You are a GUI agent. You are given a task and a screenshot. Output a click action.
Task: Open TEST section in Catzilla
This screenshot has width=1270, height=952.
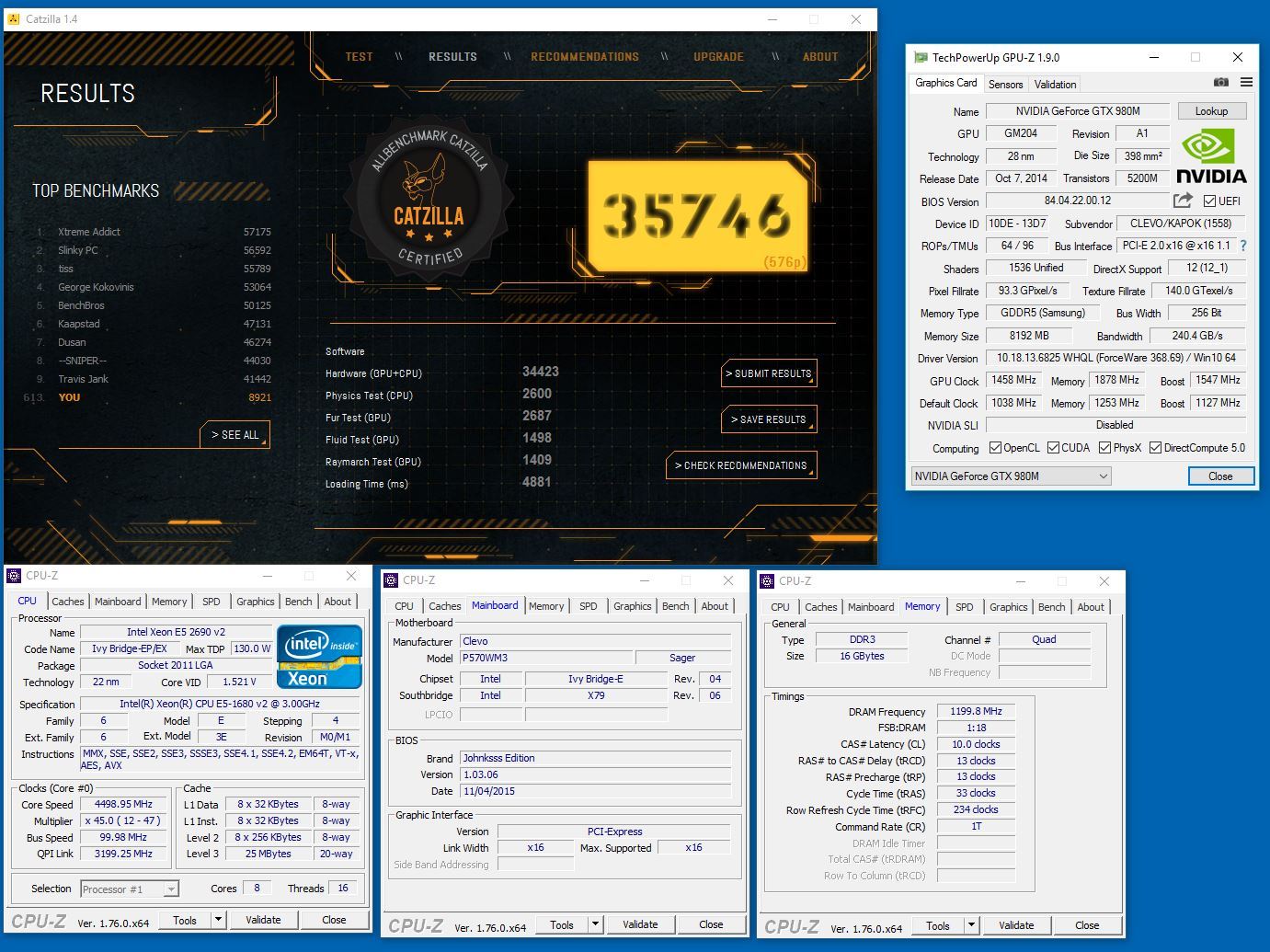(359, 56)
